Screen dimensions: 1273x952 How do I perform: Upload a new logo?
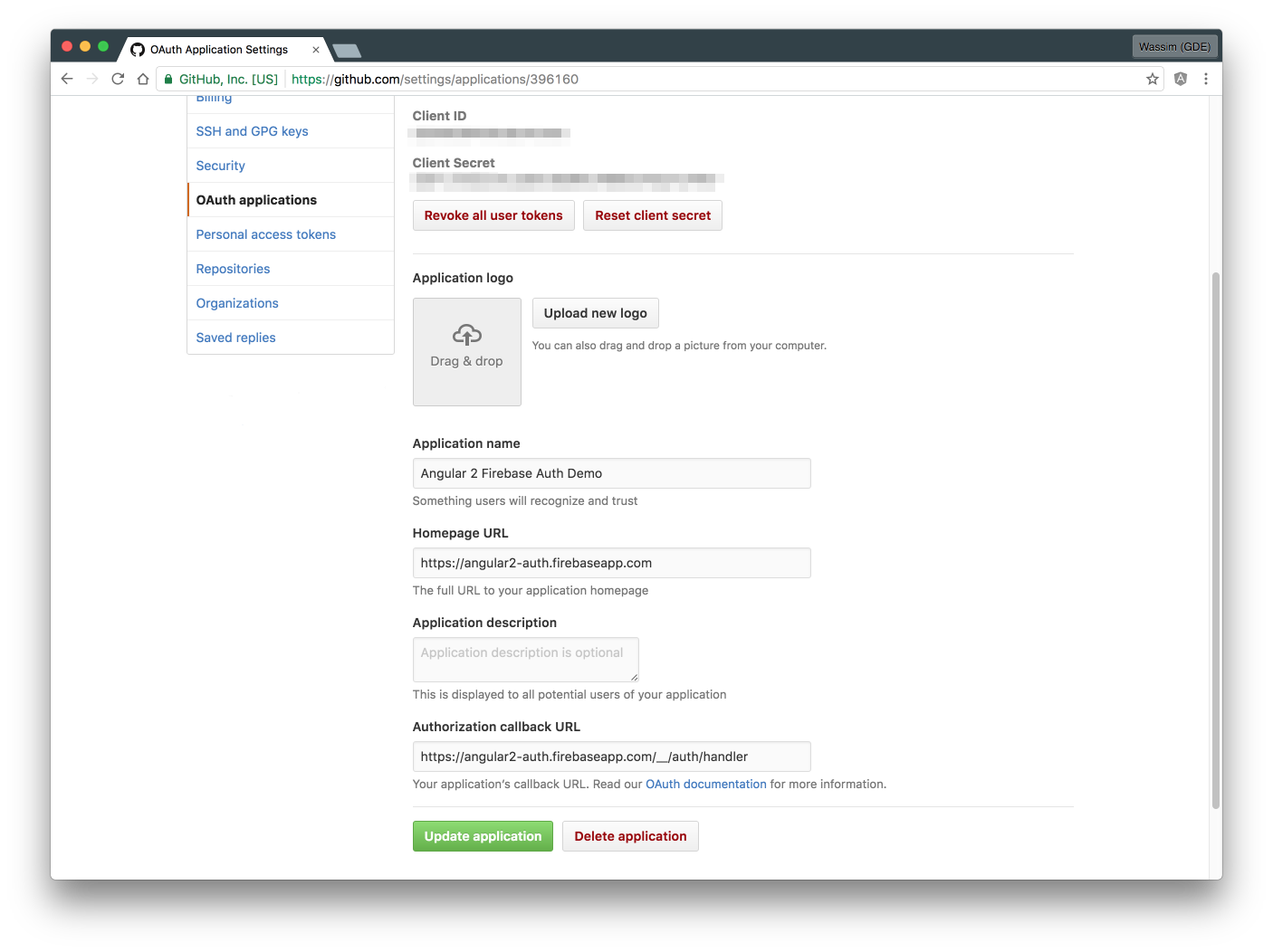pyautogui.click(x=595, y=313)
